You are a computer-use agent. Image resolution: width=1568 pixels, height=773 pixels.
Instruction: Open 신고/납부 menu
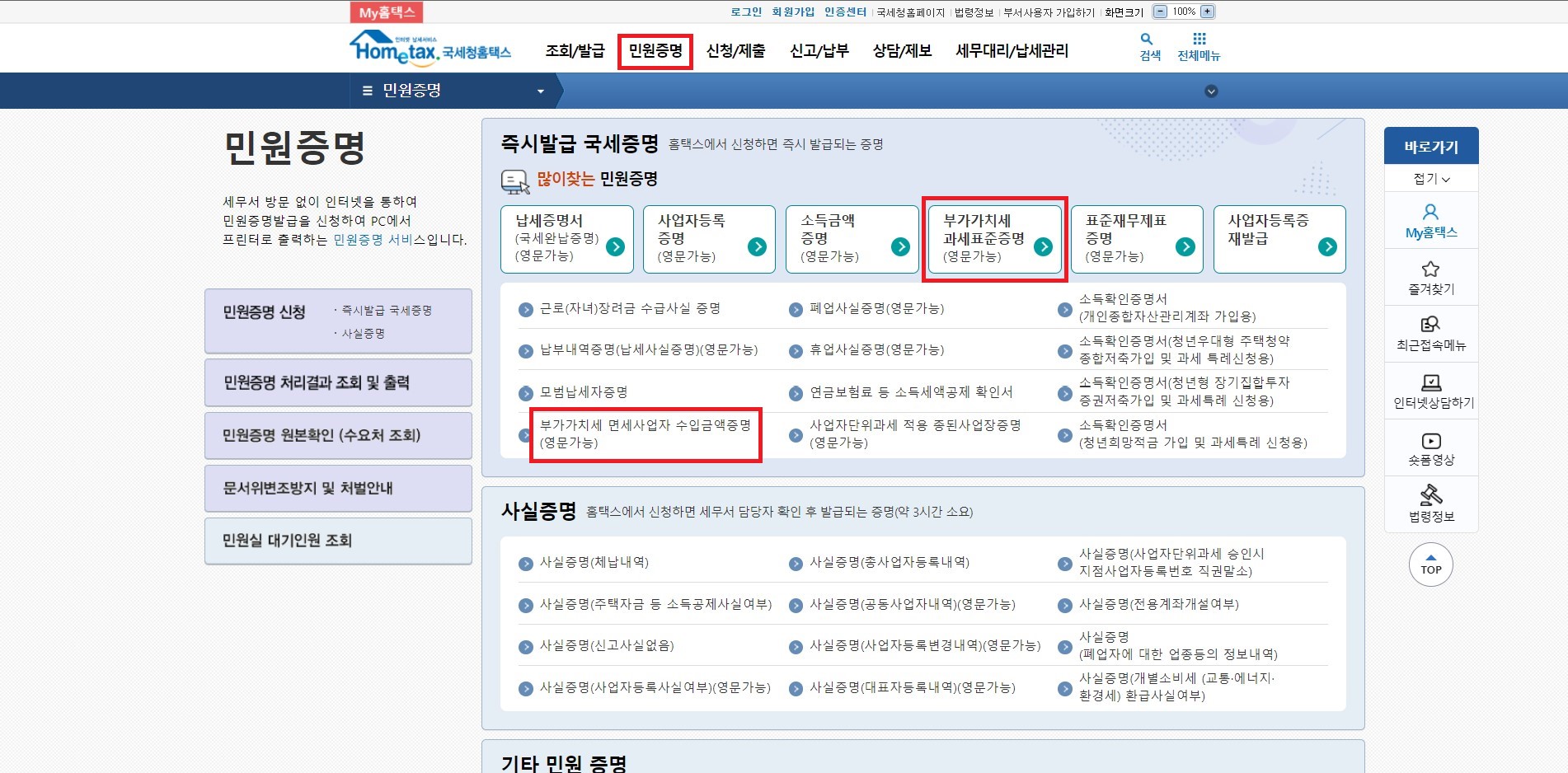(819, 51)
